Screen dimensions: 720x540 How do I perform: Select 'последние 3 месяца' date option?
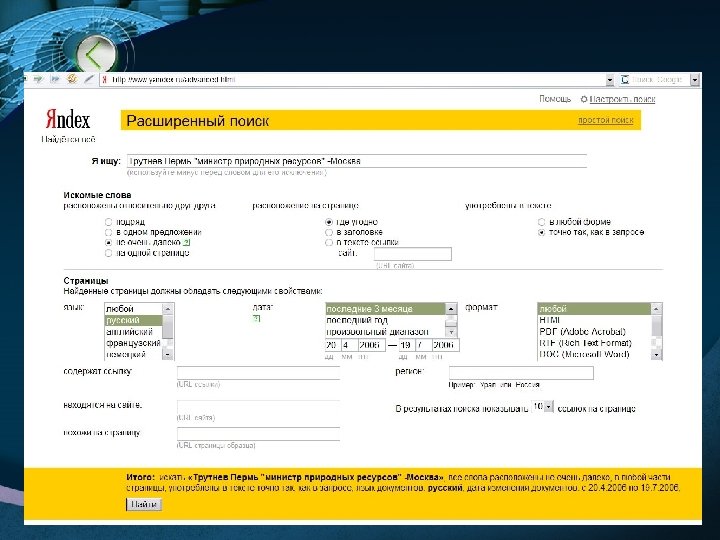point(386,309)
